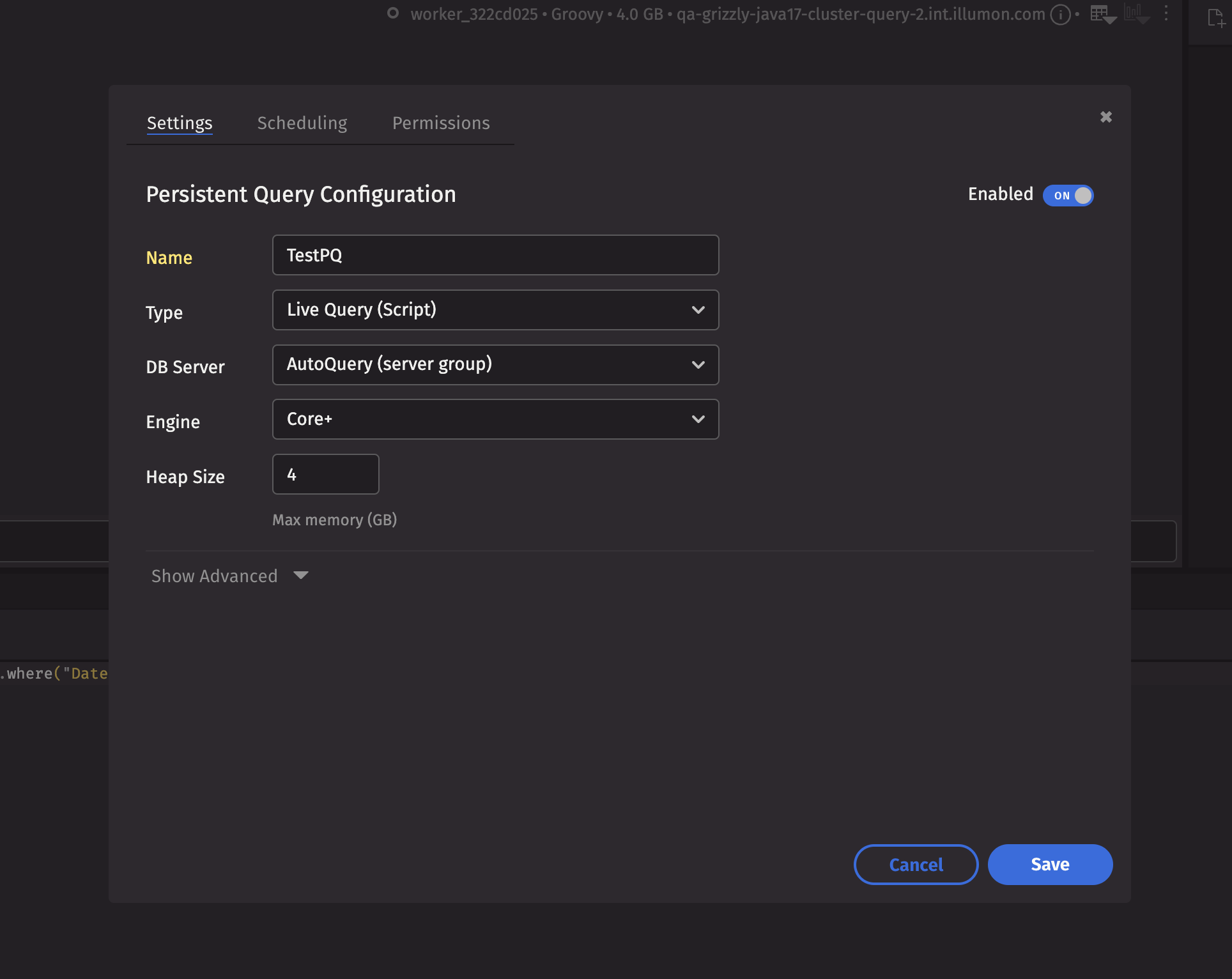Open the console kebab menu
The width and height of the screenshot is (1232, 979).
pyautogui.click(x=1166, y=13)
